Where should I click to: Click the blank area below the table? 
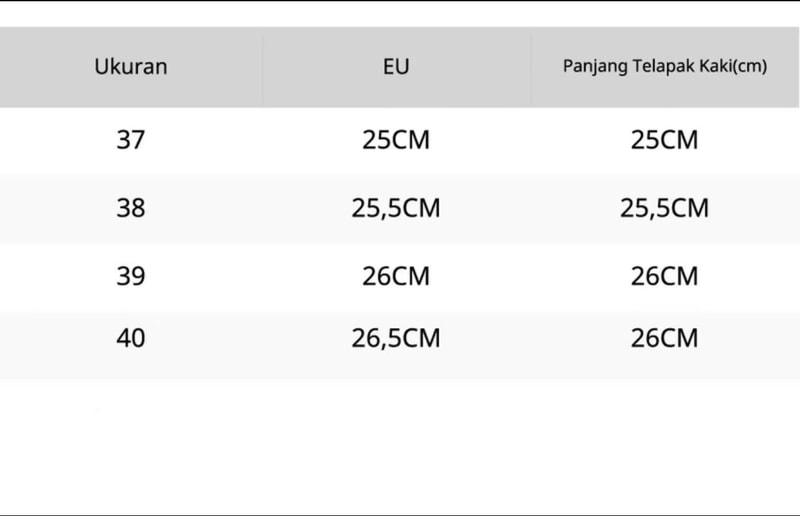(400, 447)
